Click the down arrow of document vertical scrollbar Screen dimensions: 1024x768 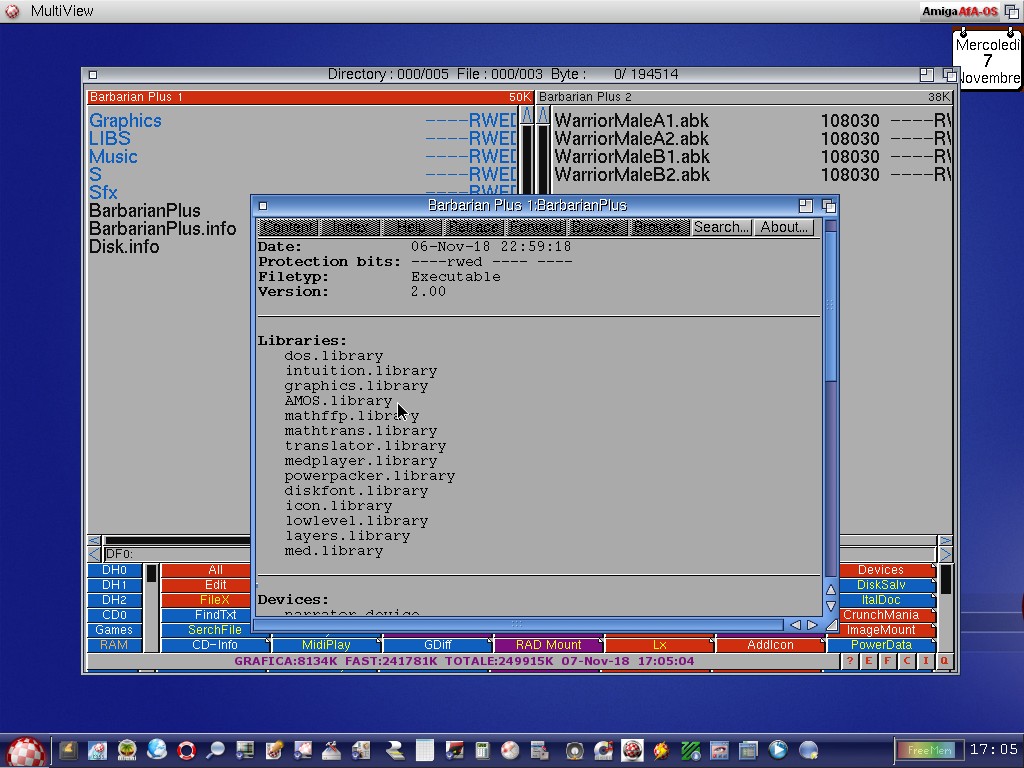point(830,606)
